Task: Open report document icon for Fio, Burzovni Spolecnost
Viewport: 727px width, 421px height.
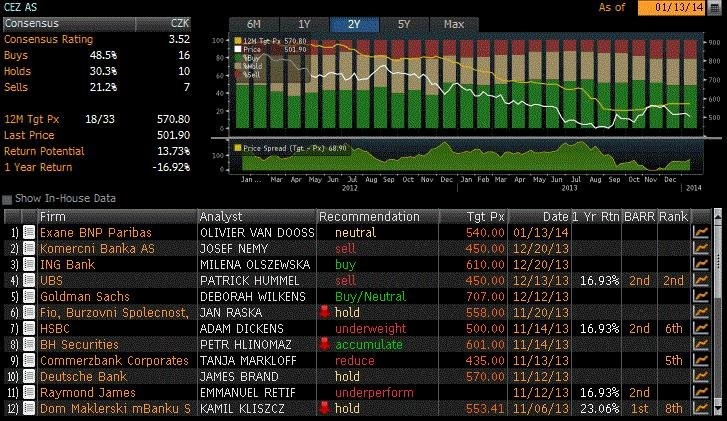Action: [29, 313]
